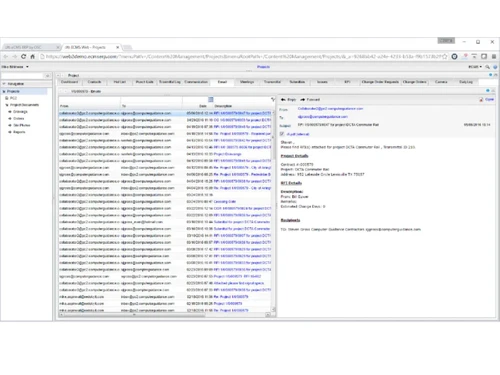Bookmark the page with the star icon
Screen dimensions: 500x375
tap(445, 57)
